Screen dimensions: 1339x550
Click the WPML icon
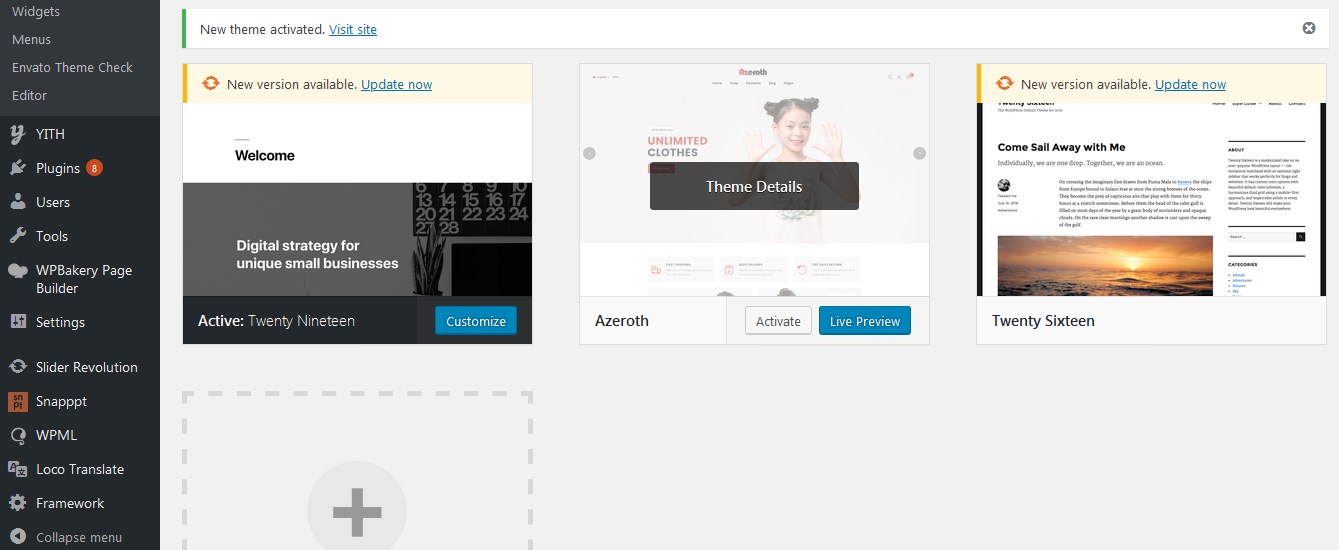pos(18,435)
